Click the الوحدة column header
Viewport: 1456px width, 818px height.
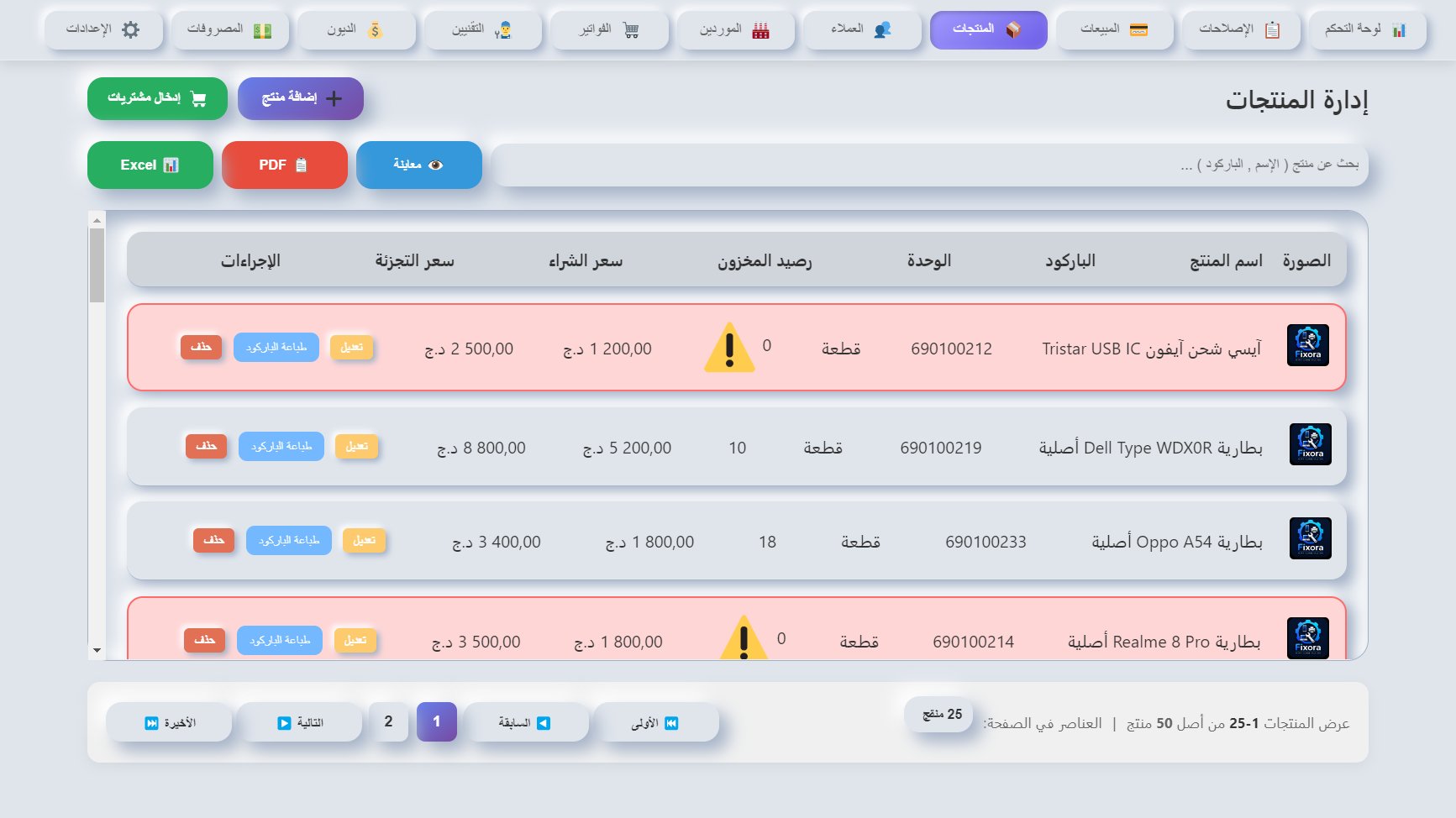(x=929, y=261)
